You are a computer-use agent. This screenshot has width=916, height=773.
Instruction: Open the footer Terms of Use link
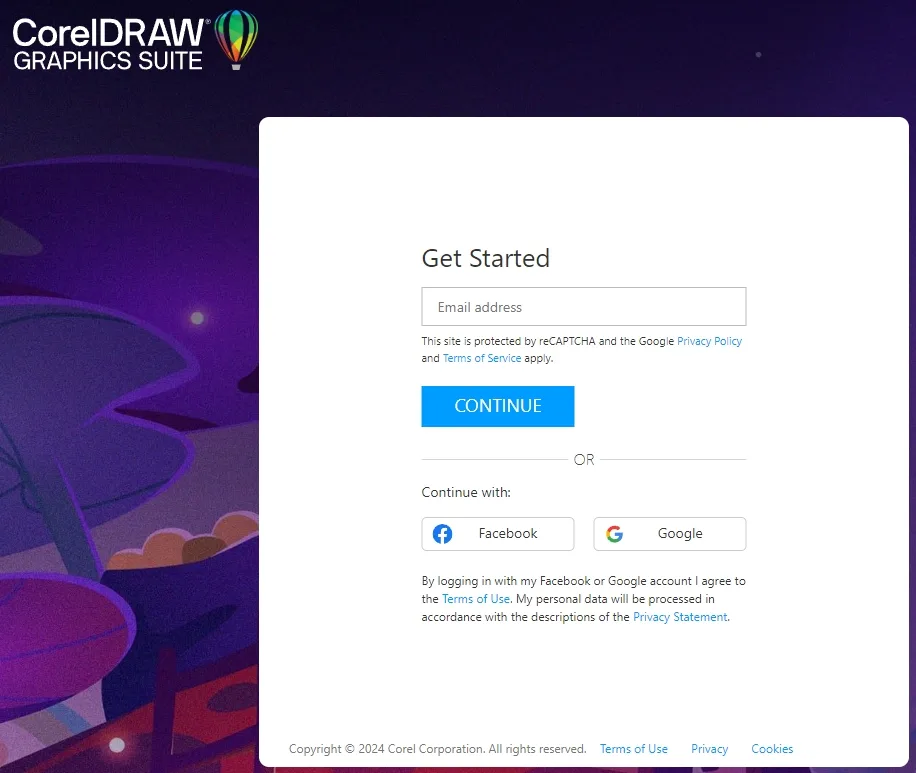634,748
